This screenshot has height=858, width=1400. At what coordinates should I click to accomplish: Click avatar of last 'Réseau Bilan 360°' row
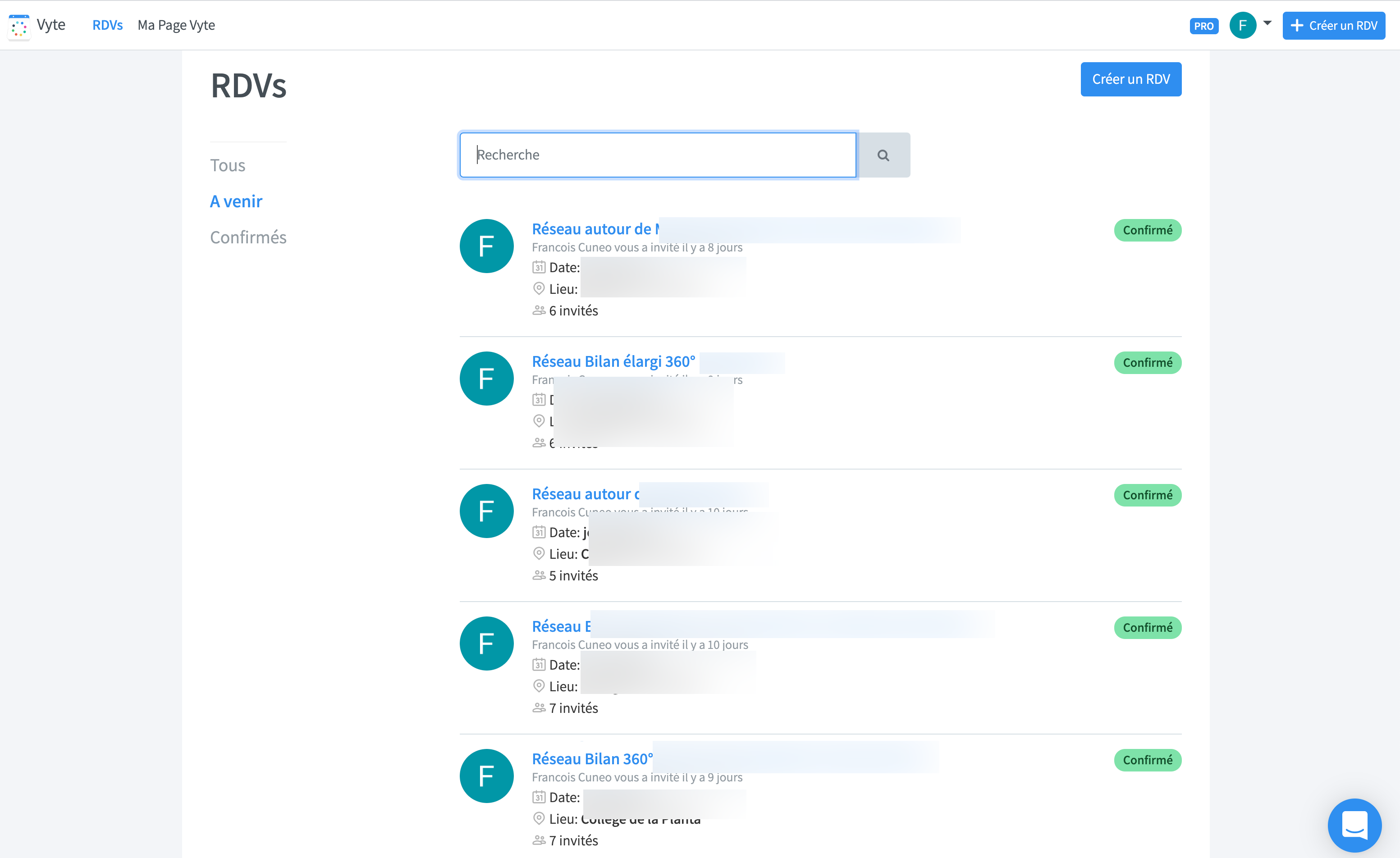[486, 776]
